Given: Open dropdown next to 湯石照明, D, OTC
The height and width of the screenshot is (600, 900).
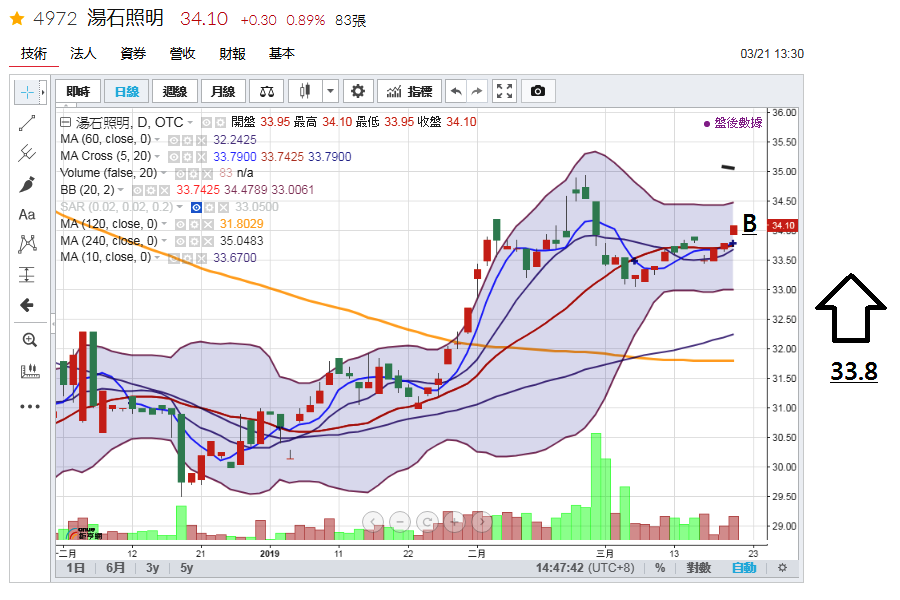Looking at the screenshot, I should click(190, 123).
